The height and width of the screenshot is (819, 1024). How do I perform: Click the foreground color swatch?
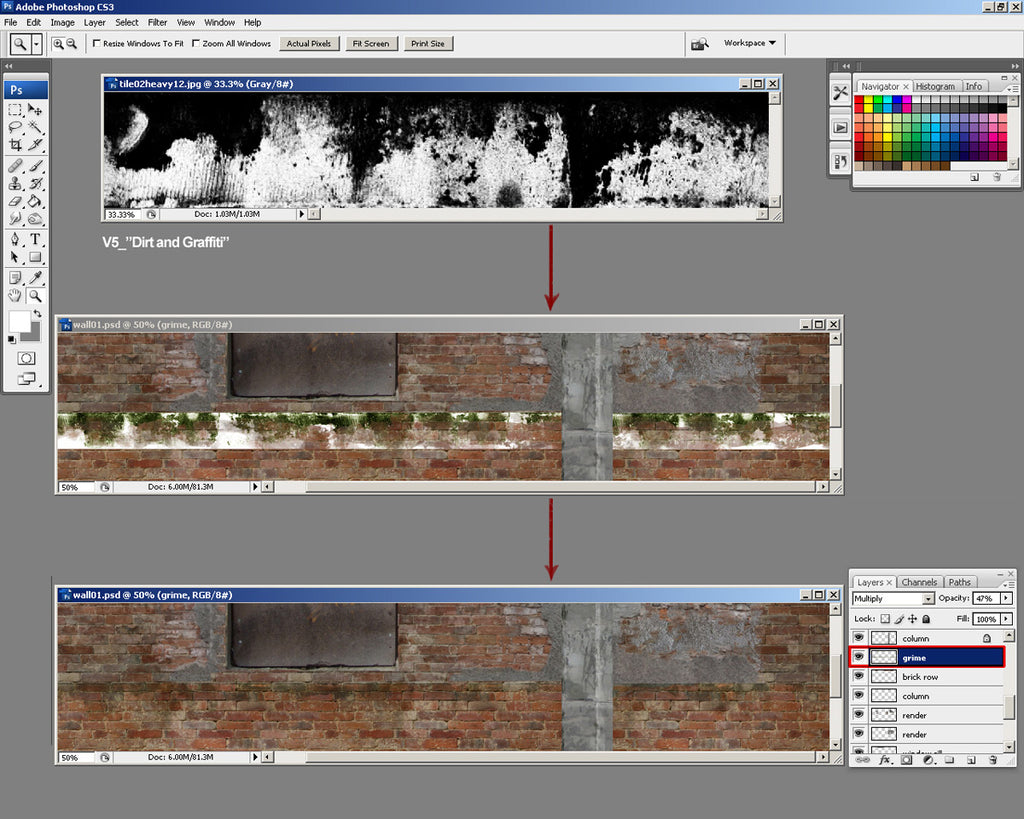pyautogui.click(x=19, y=321)
